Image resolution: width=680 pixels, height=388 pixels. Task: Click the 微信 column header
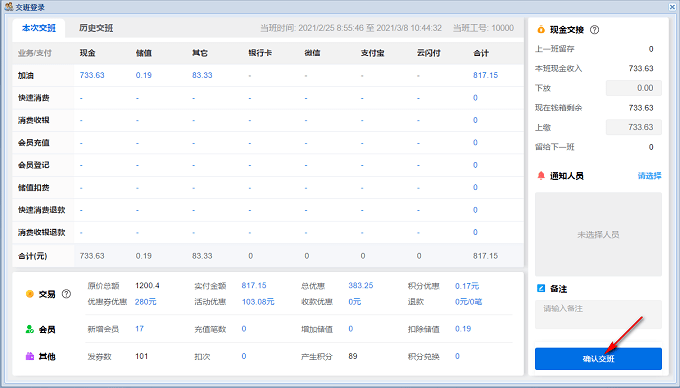tap(312, 53)
